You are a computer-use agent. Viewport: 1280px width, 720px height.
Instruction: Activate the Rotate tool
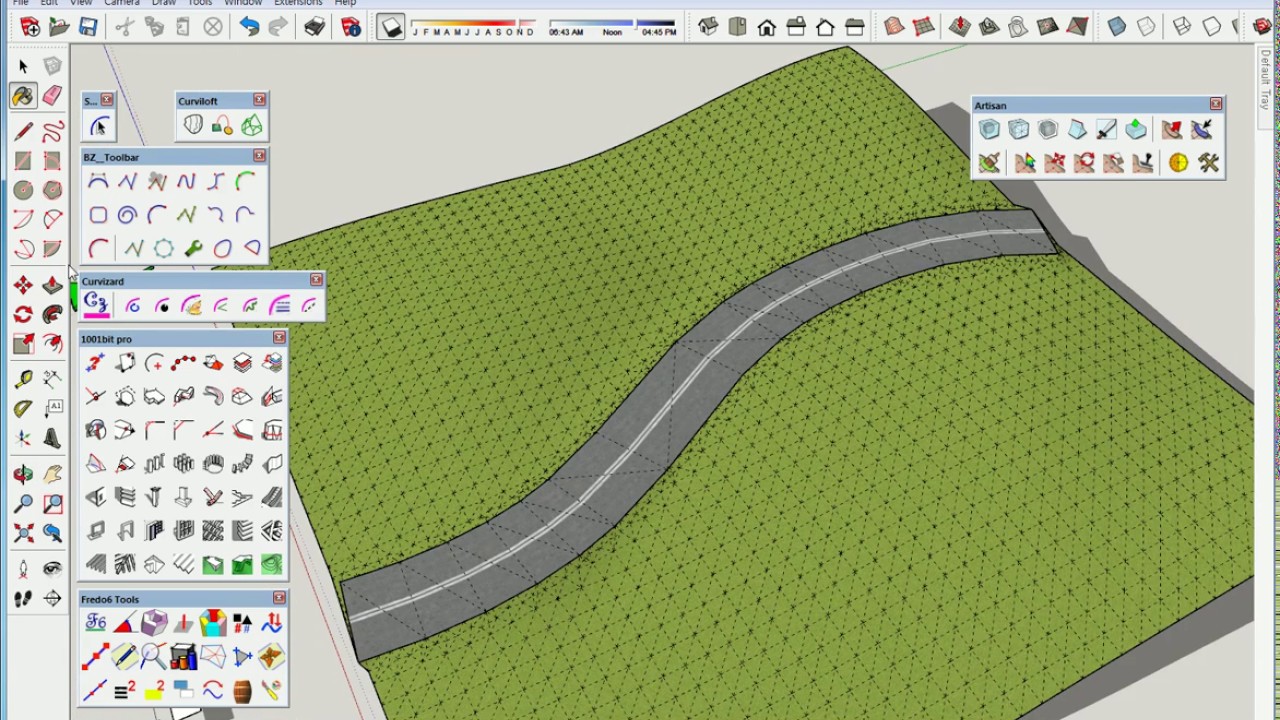23,314
